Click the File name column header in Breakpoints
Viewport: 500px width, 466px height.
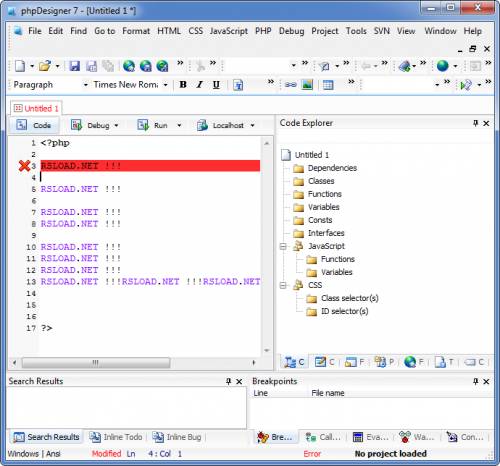tap(328, 393)
